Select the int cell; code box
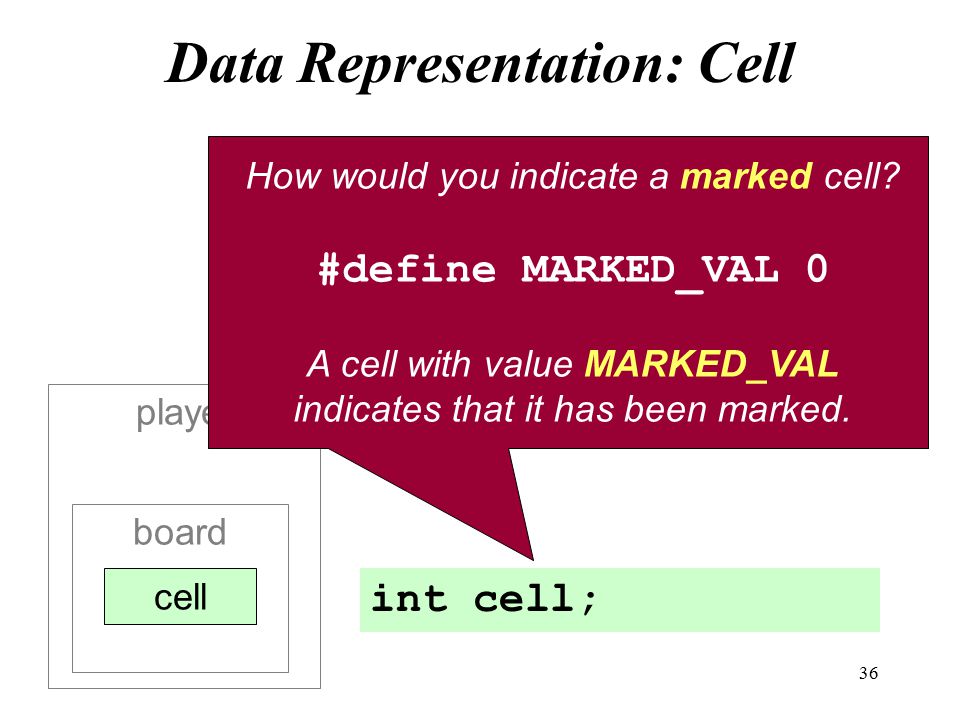 point(620,599)
